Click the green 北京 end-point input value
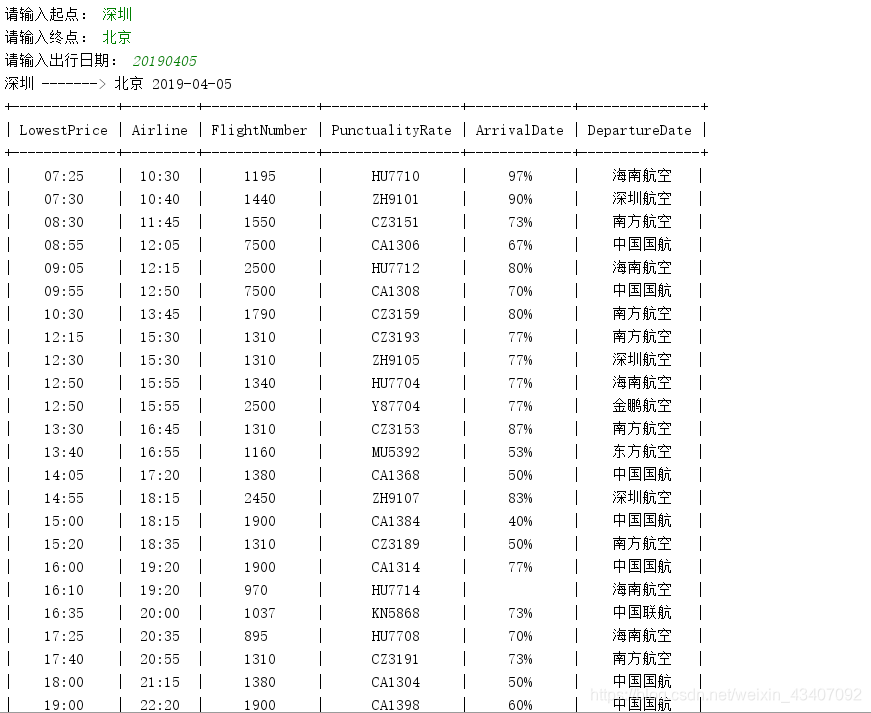 [117, 37]
